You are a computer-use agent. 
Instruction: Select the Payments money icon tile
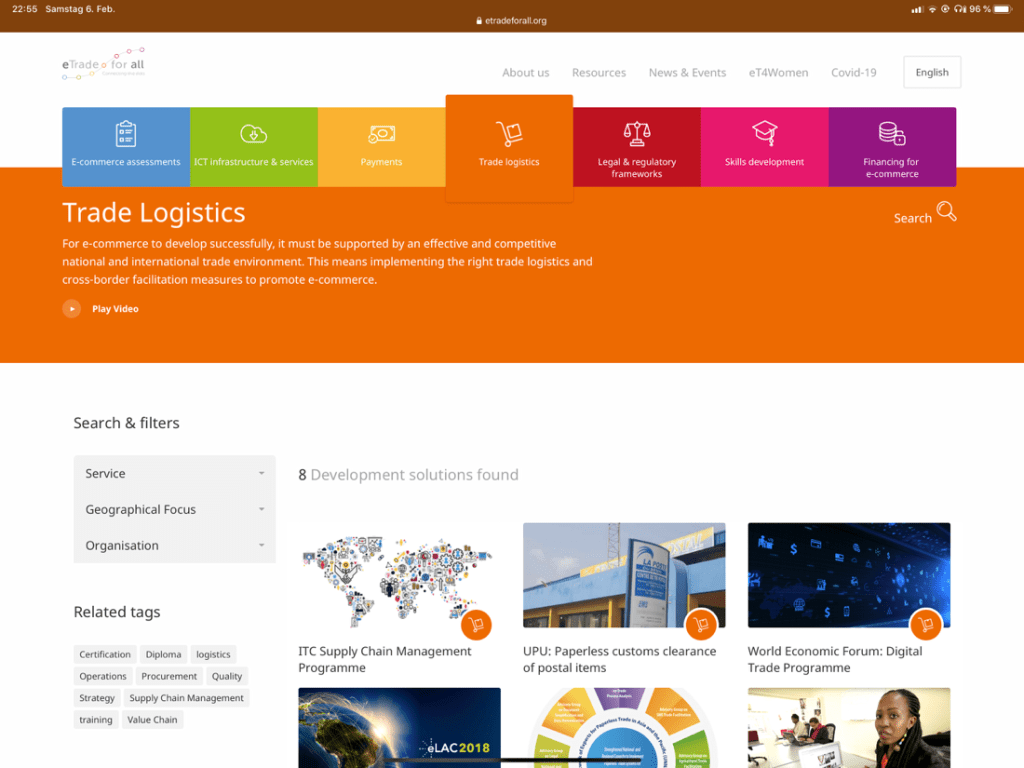(x=381, y=133)
